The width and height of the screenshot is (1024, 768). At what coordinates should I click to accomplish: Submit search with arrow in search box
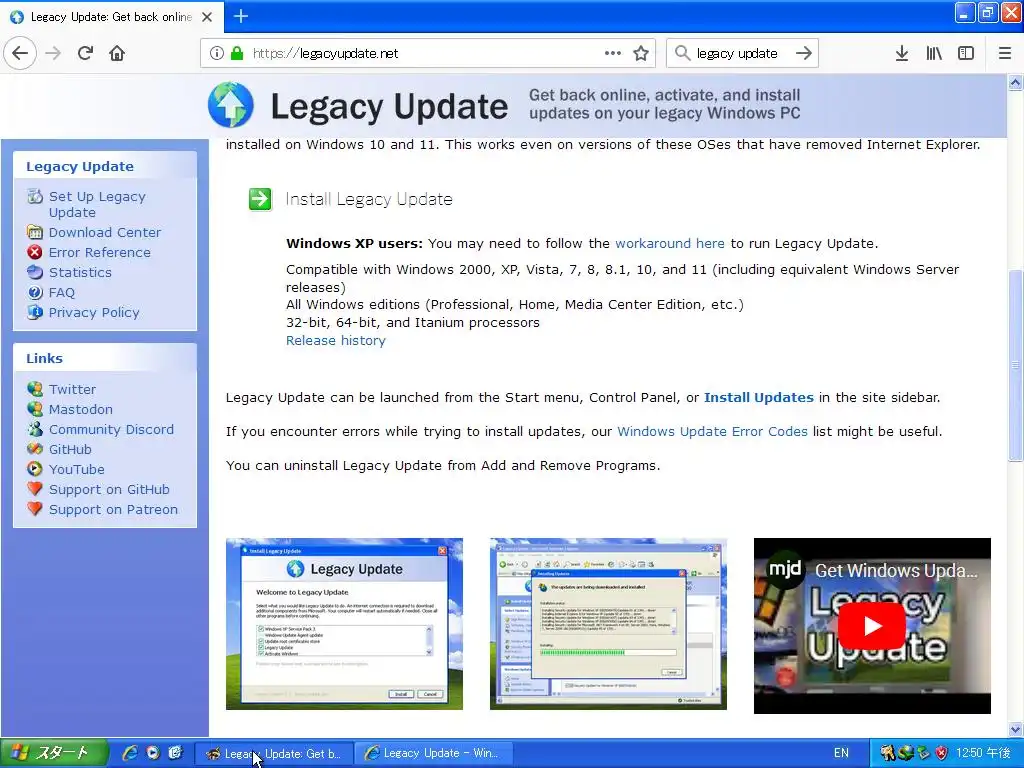click(x=804, y=53)
